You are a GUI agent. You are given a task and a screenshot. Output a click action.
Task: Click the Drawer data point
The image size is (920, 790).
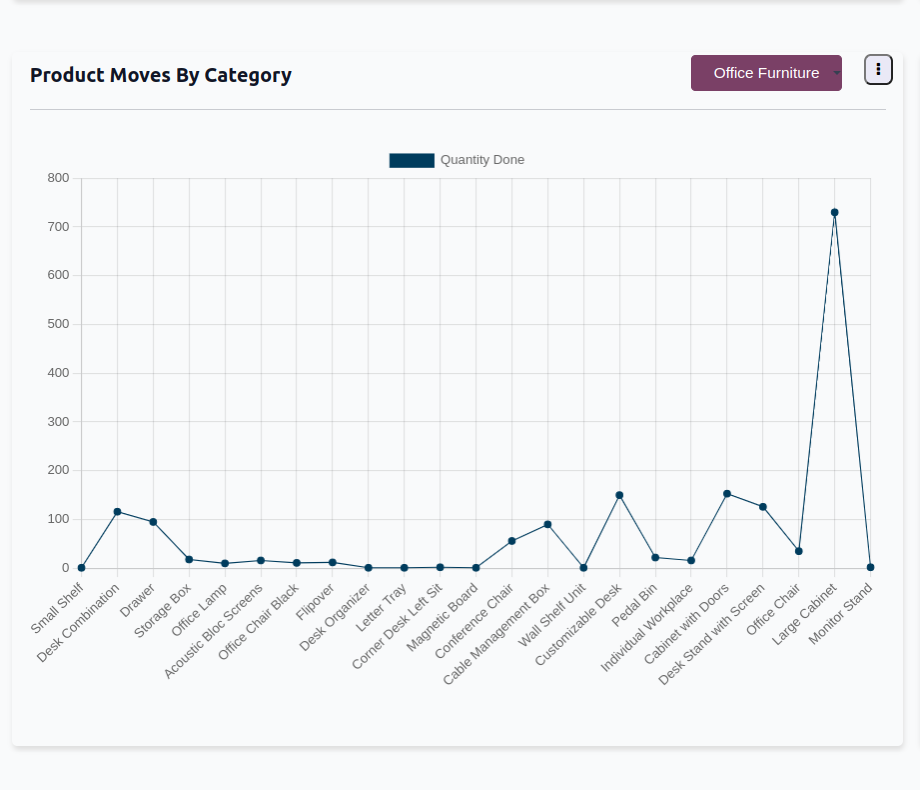click(x=153, y=522)
